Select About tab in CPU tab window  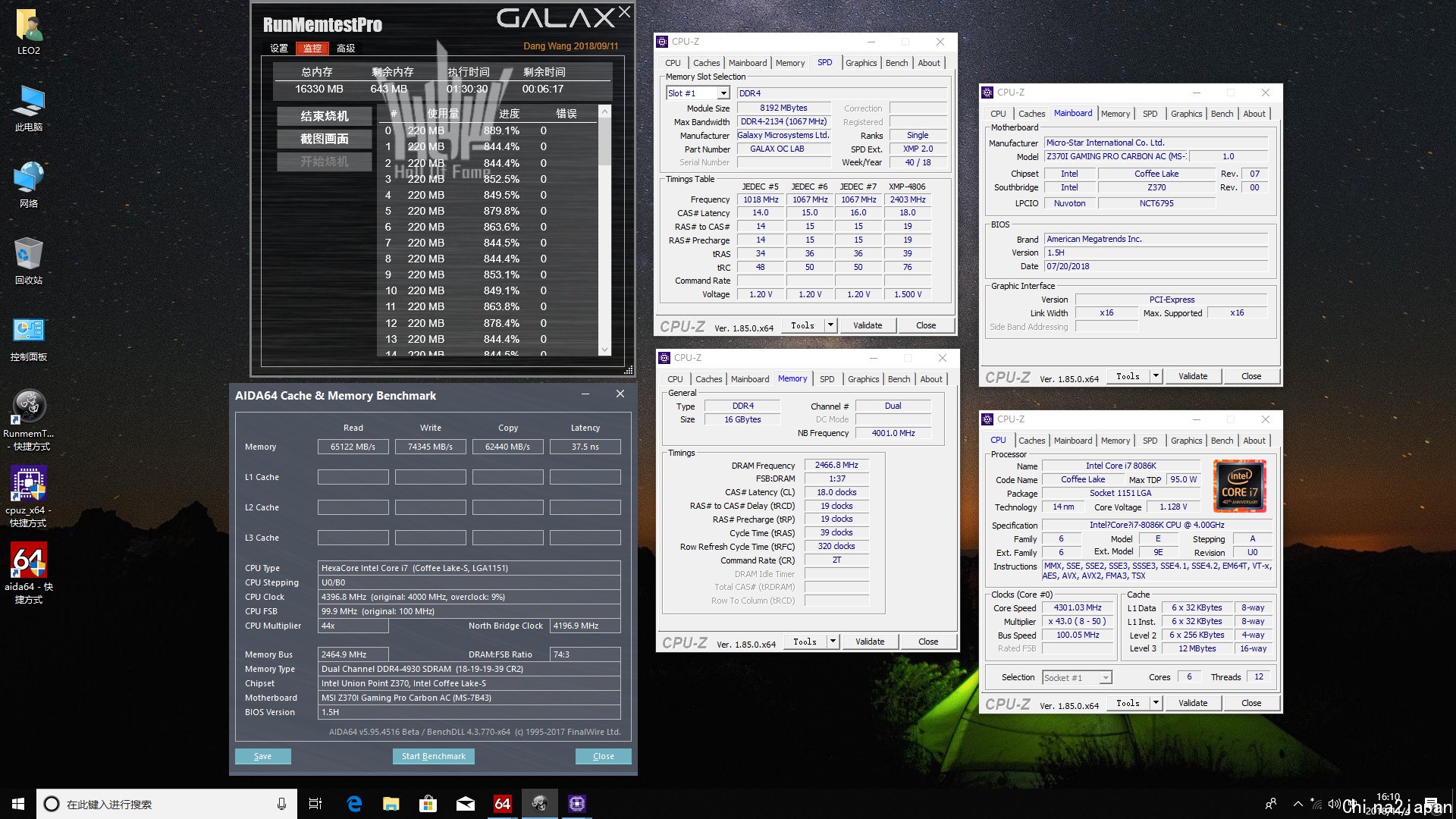(x=1254, y=441)
